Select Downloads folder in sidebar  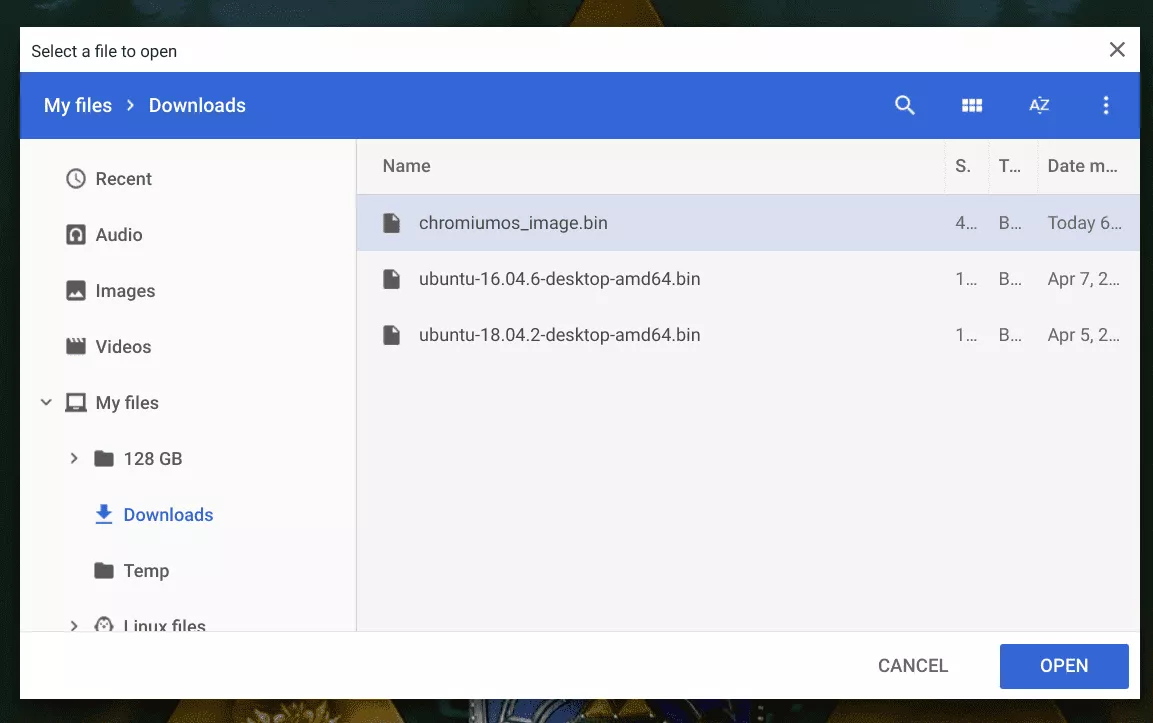168,515
